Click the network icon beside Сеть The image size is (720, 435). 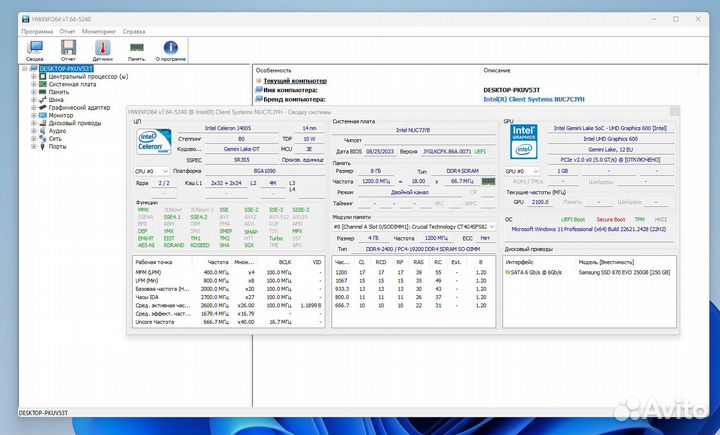(43, 138)
